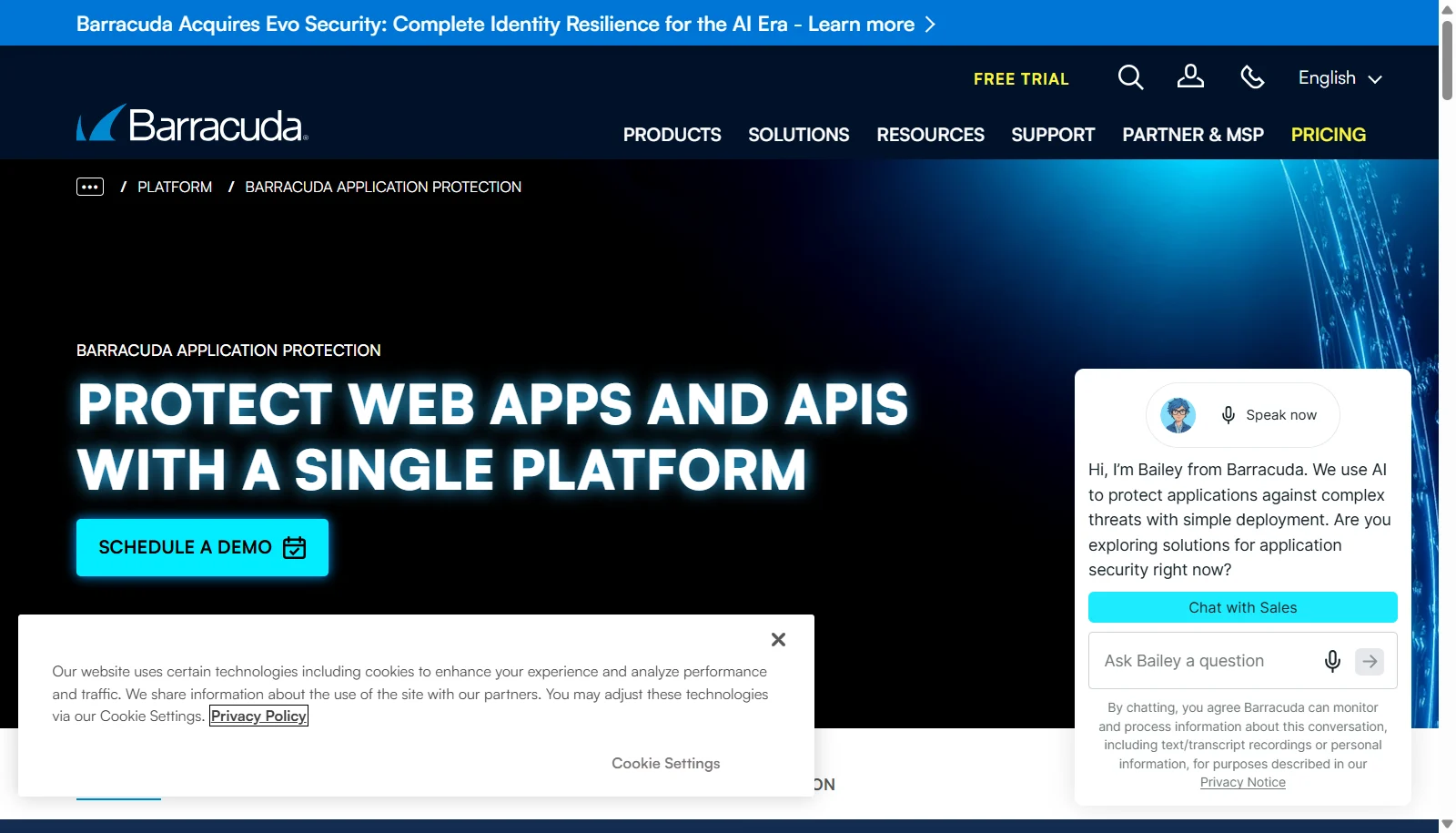The width and height of the screenshot is (1456, 833).
Task: Open the user account icon
Action: click(x=1190, y=76)
